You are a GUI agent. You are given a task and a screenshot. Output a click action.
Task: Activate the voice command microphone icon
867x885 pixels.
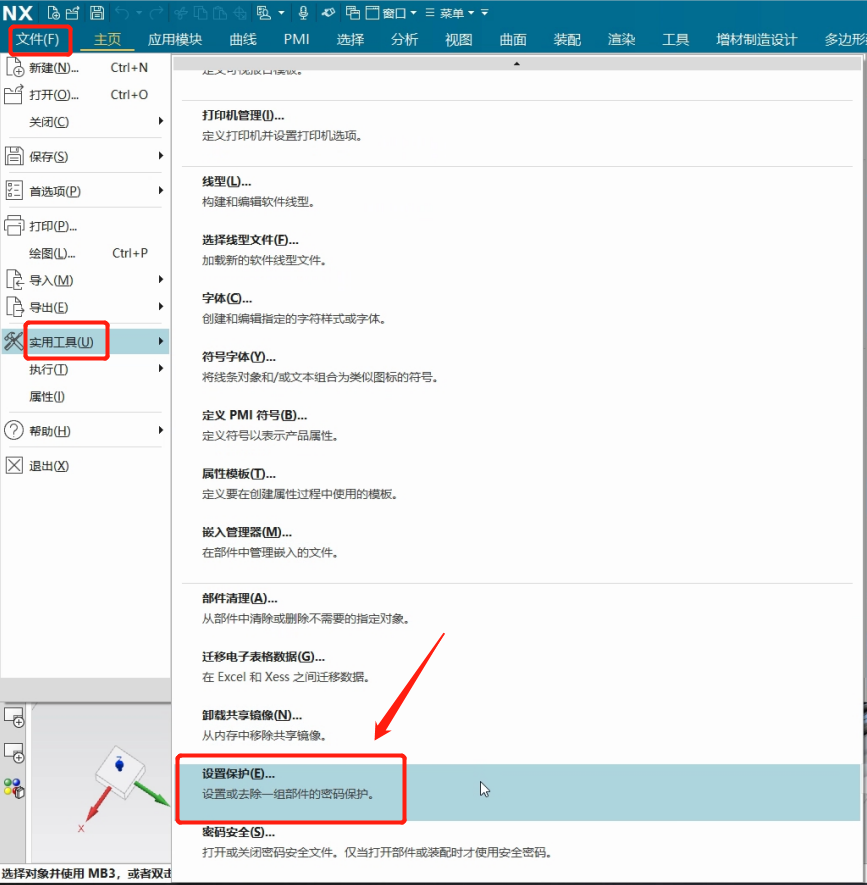(304, 11)
